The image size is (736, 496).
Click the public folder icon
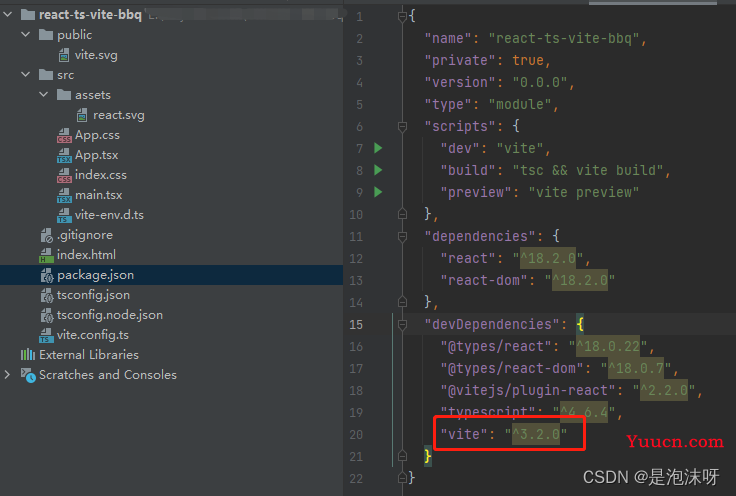coord(46,35)
